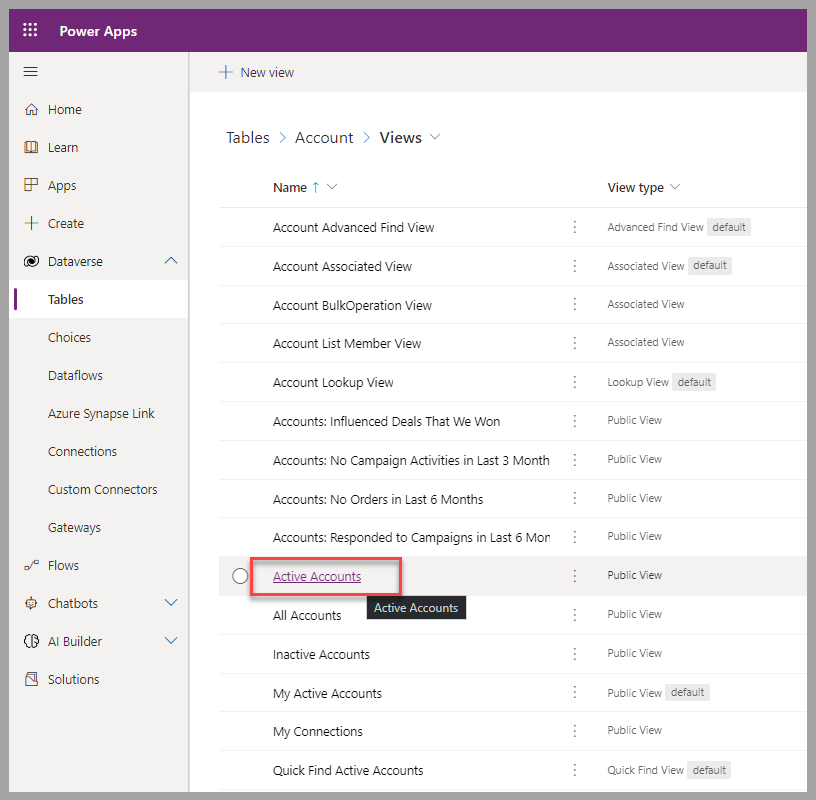Select the Apps icon in sidebar

[30, 185]
